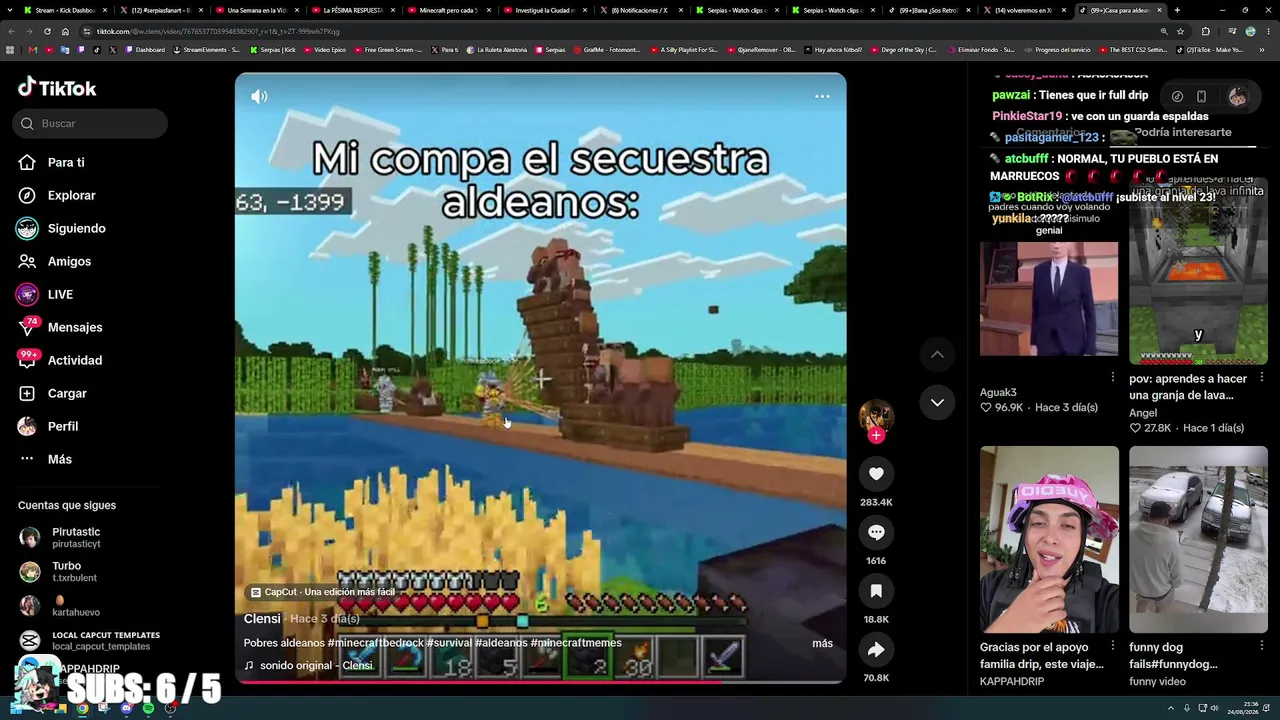This screenshot has width=1280, height=720.
Task: Save video with the bookmark icon
Action: (876, 591)
